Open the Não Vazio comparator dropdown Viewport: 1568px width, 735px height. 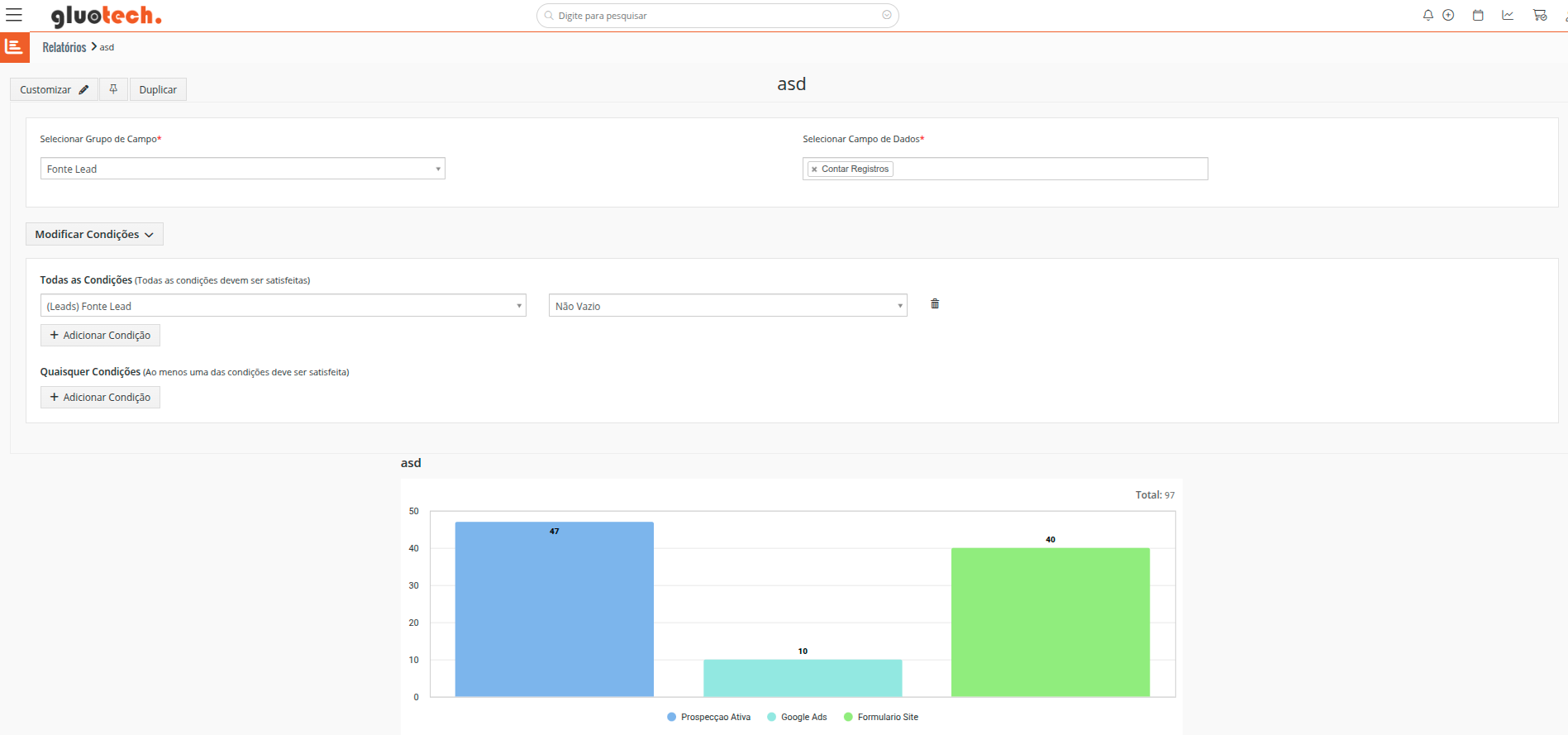[727, 306]
